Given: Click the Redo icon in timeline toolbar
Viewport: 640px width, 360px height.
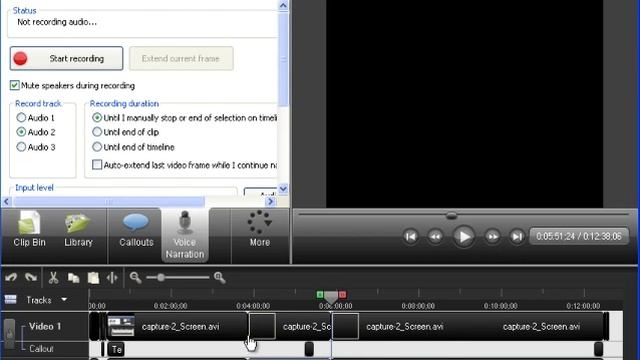Looking at the screenshot, I should [31, 278].
